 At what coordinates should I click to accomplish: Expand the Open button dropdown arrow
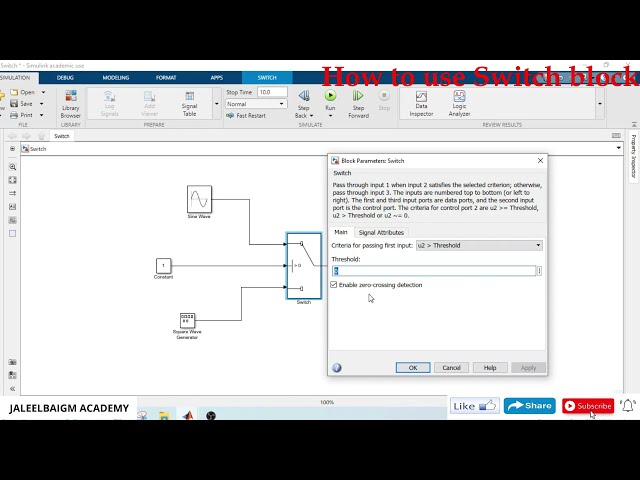click(43, 92)
